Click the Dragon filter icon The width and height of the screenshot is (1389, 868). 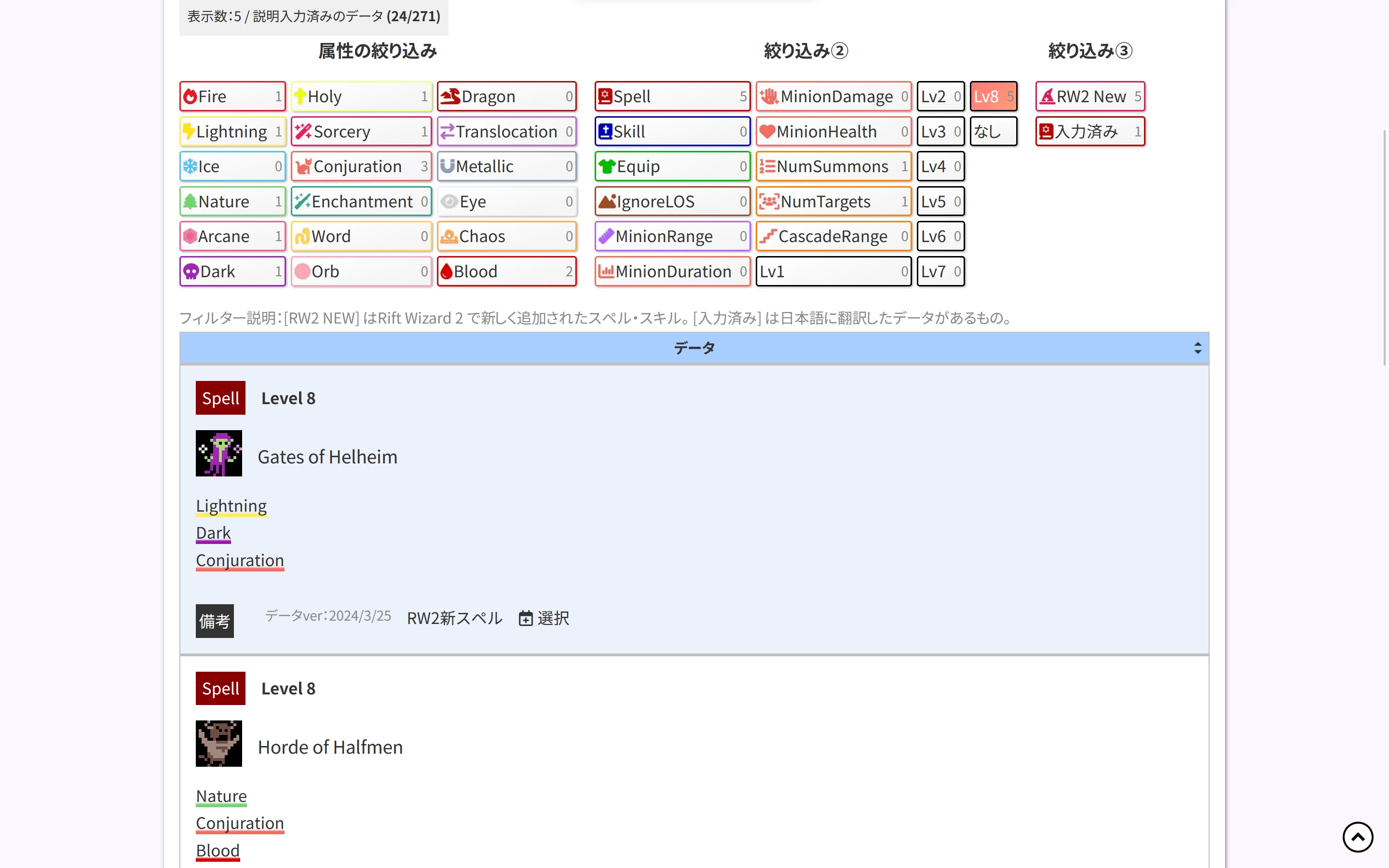point(451,96)
